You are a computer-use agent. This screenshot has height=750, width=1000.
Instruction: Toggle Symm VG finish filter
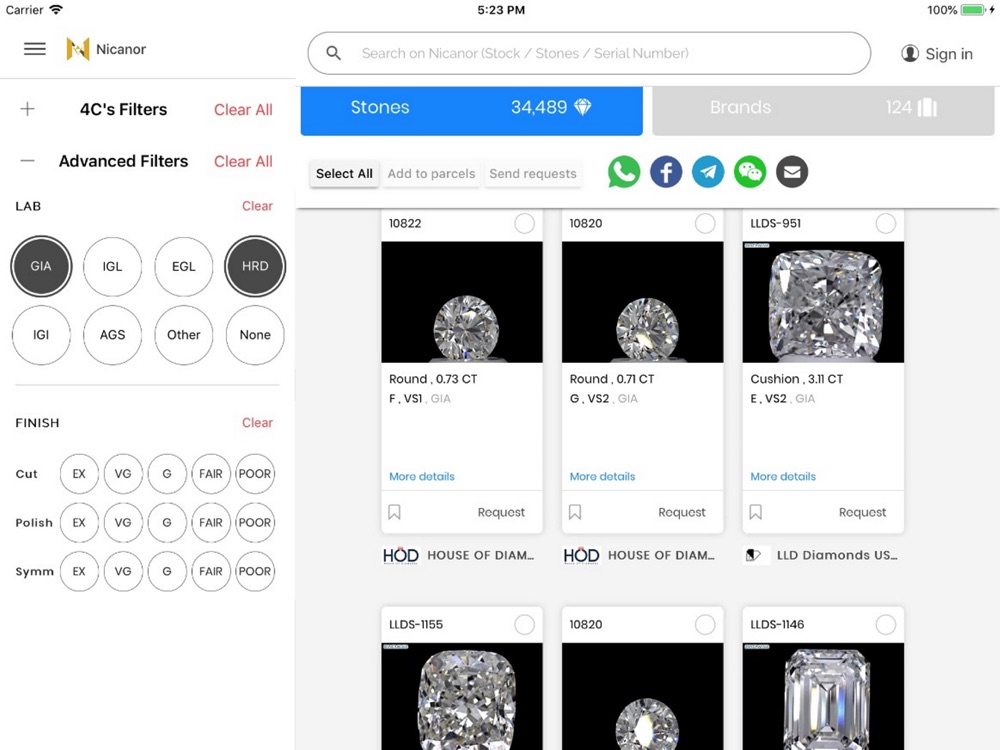pyautogui.click(x=123, y=571)
